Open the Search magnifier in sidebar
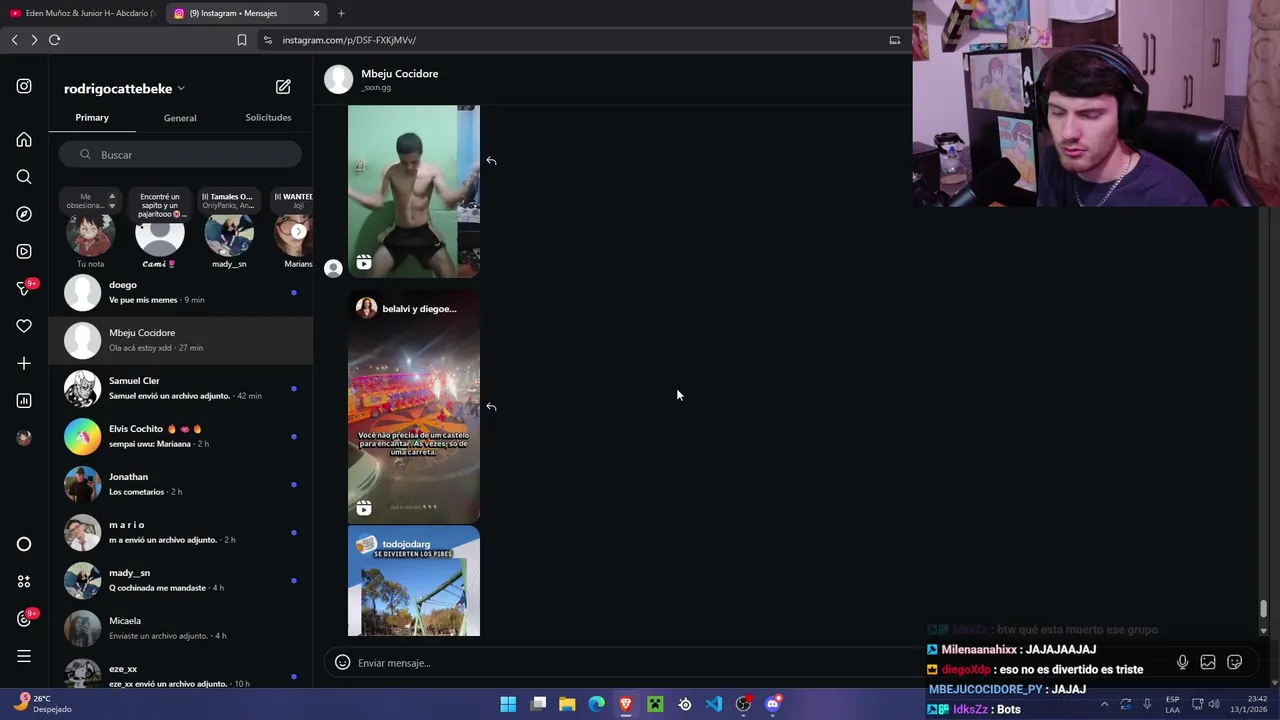 (24, 177)
